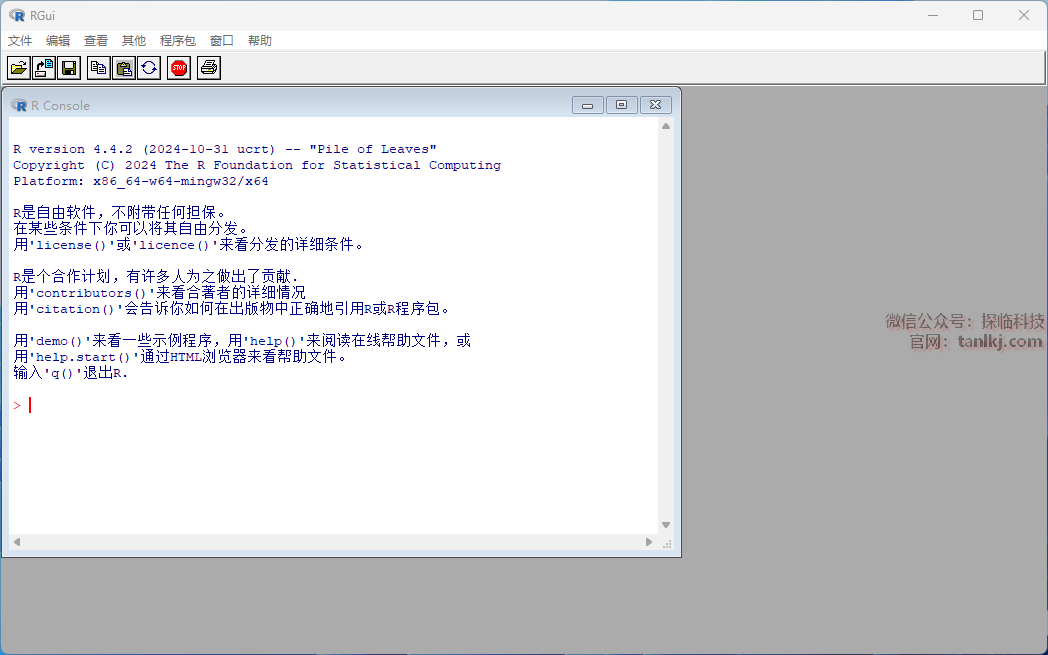Click the 'q()' text in console
The image size is (1048, 655).
click(64, 374)
